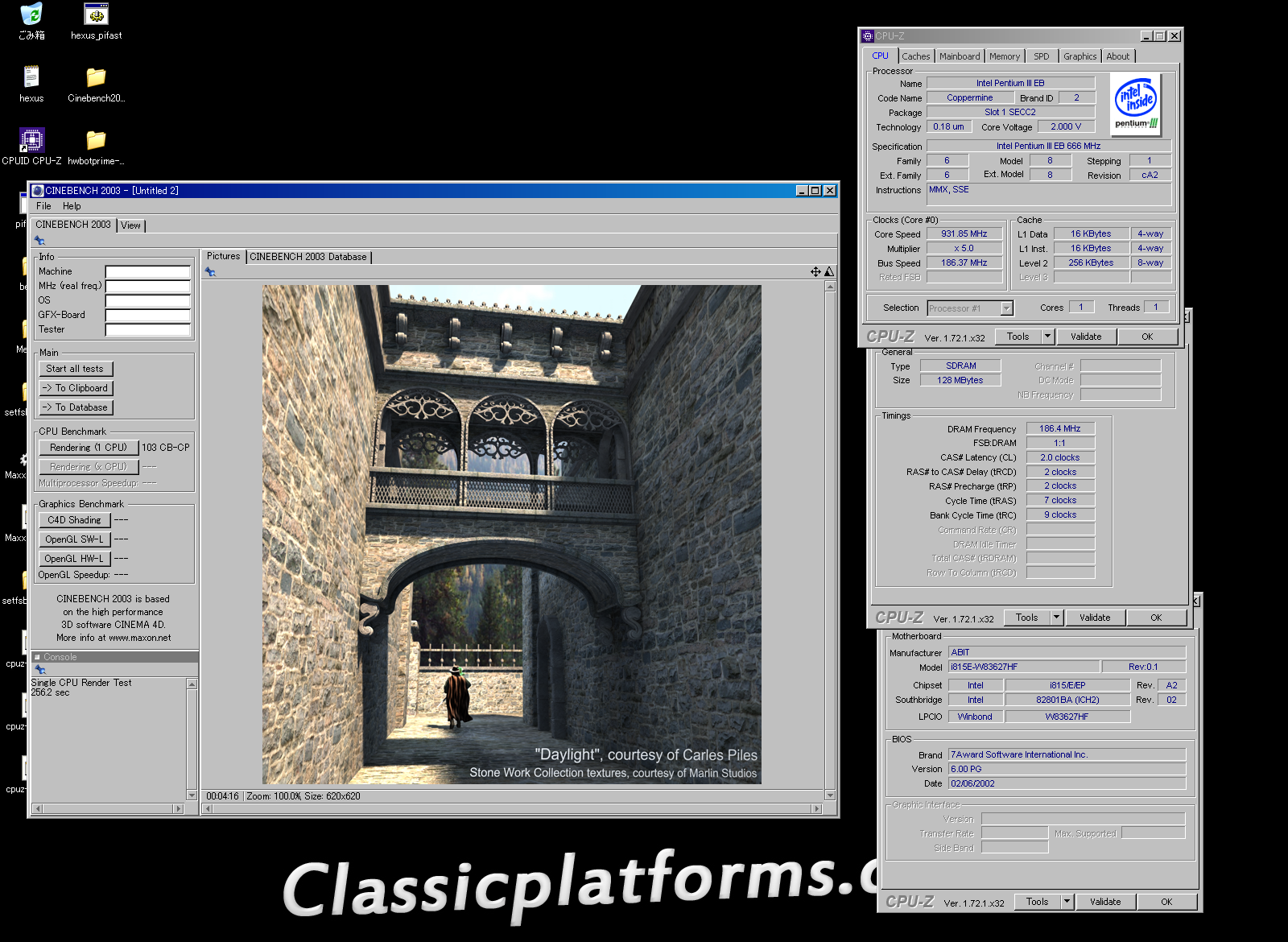The image size is (1288, 942).
Task: Open the Help menu in Cinebench
Action: (x=72, y=206)
